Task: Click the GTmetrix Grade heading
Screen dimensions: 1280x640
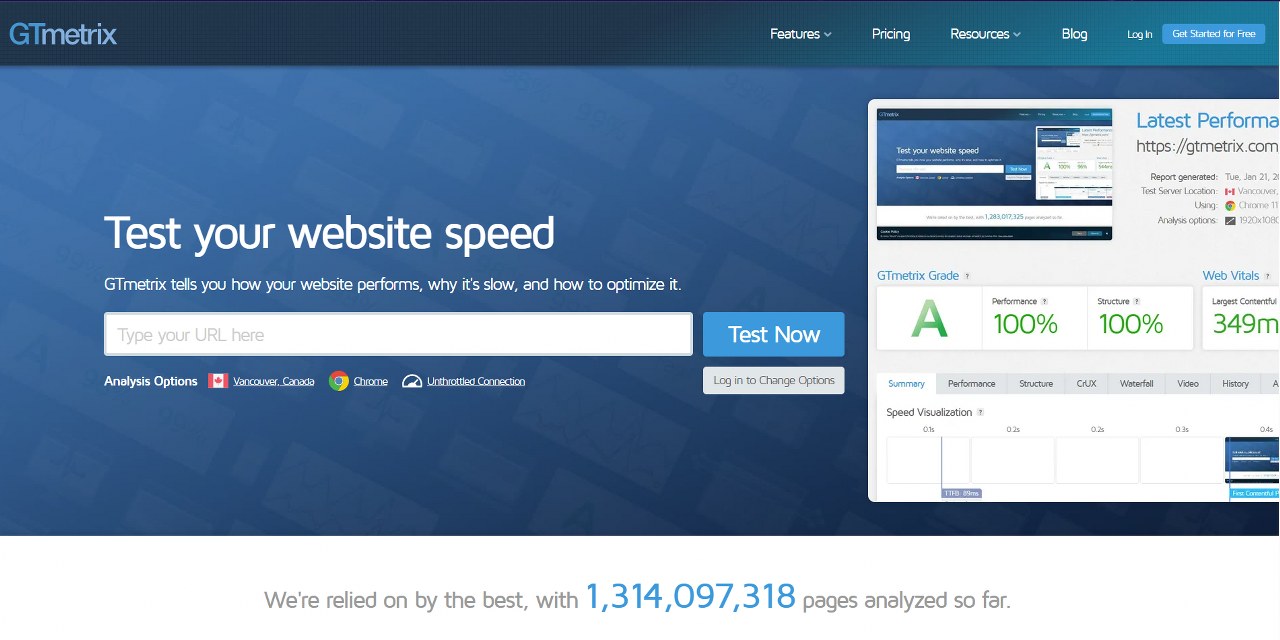Action: click(918, 276)
